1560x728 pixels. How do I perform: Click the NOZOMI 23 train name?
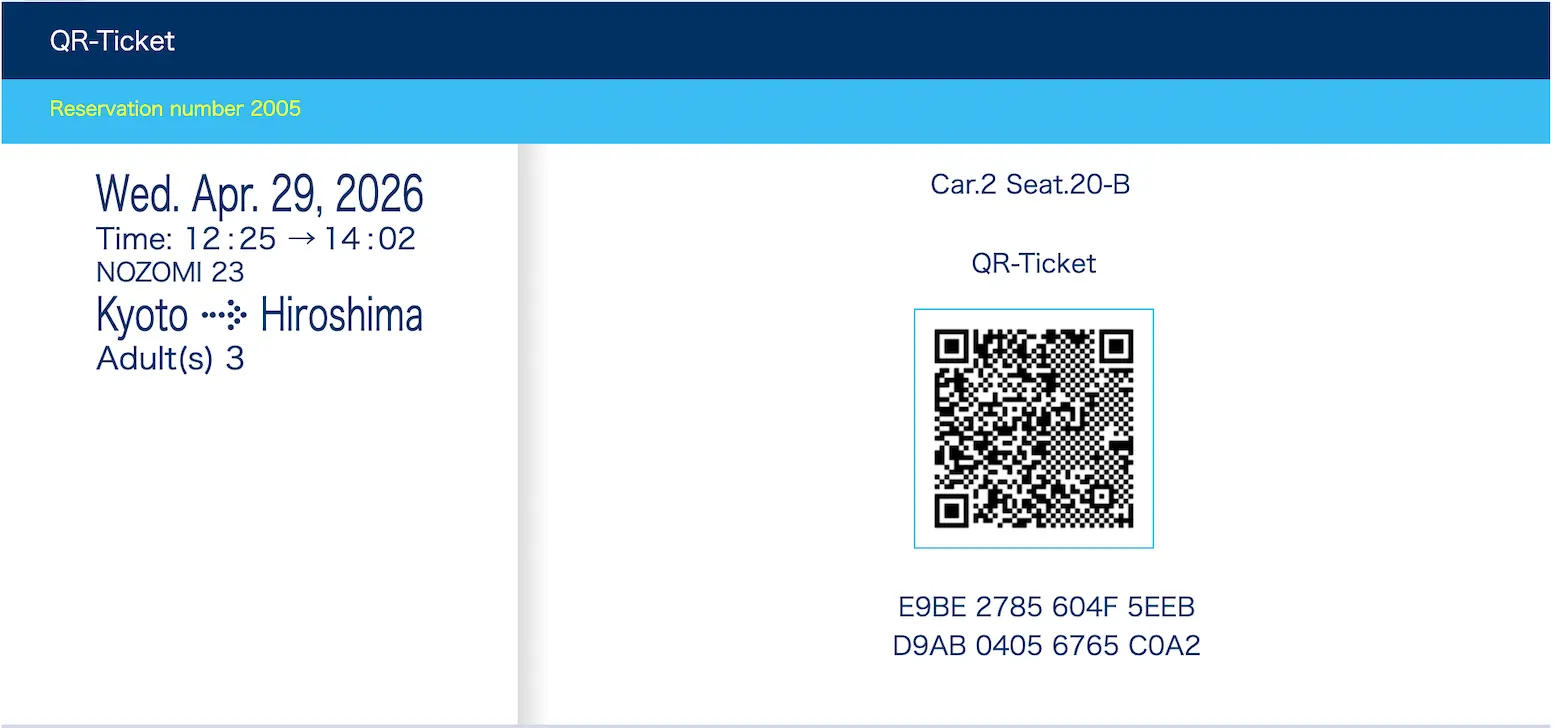tap(170, 272)
